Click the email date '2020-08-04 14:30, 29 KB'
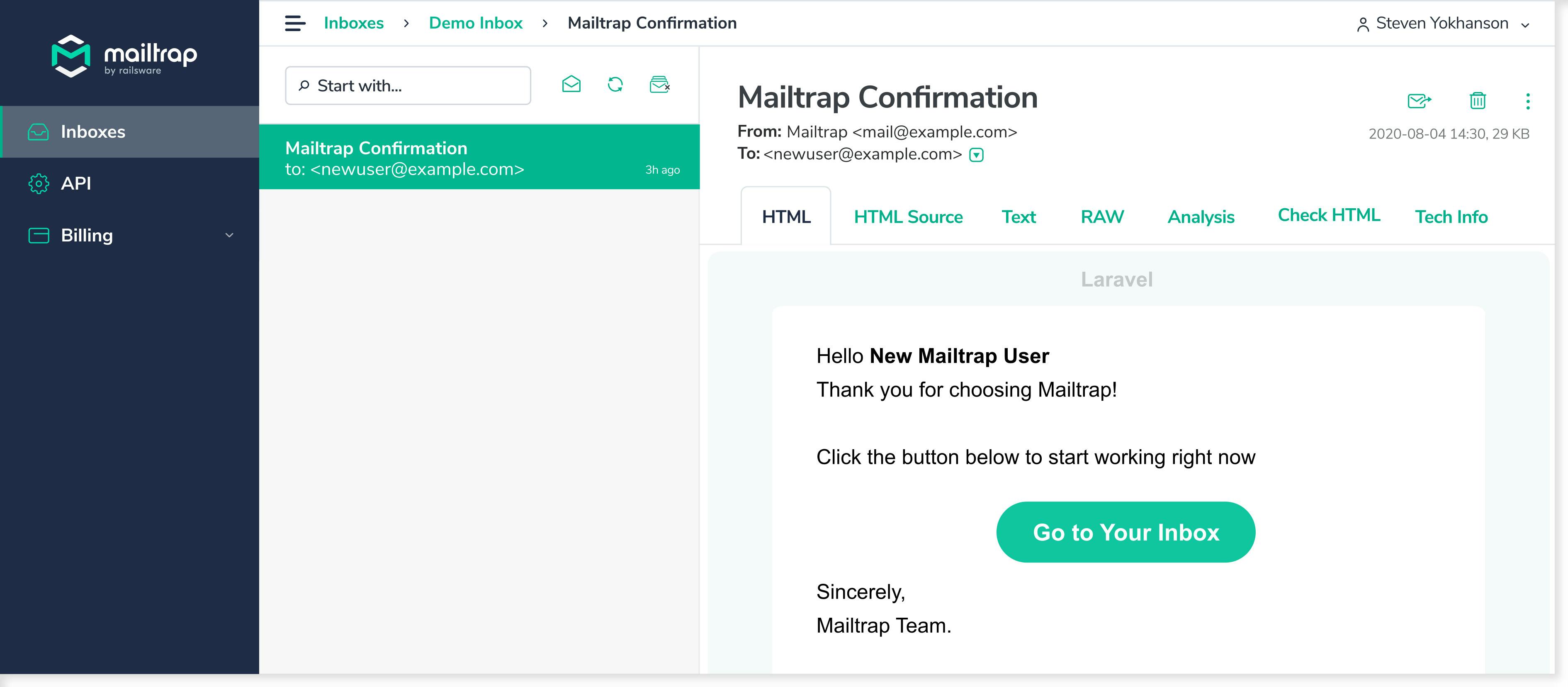The height and width of the screenshot is (687, 1568). (x=1449, y=134)
